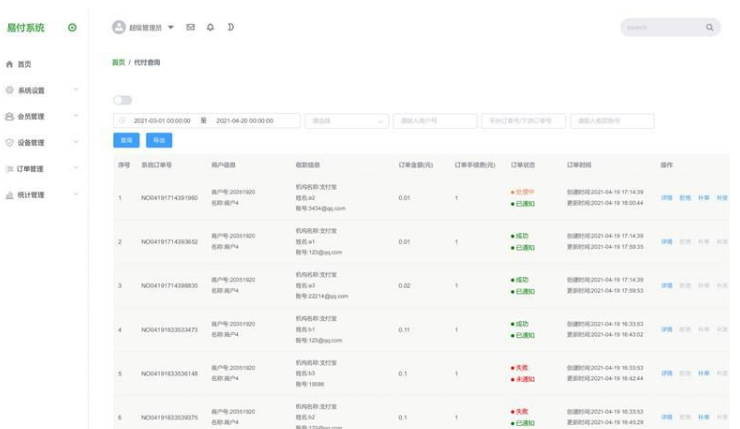Open the 请选择 status dropdown
The width and height of the screenshot is (740, 429).
pyautogui.click(x=346, y=121)
